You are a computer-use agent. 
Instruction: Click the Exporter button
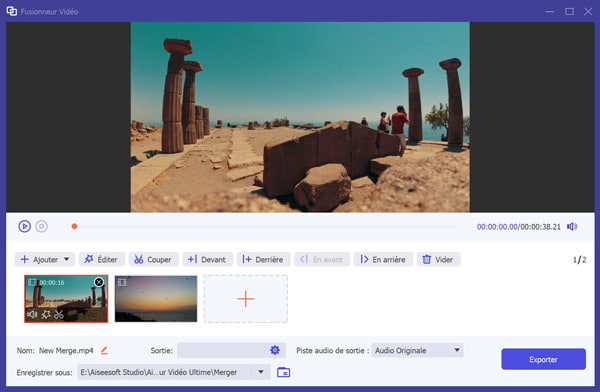click(543, 359)
